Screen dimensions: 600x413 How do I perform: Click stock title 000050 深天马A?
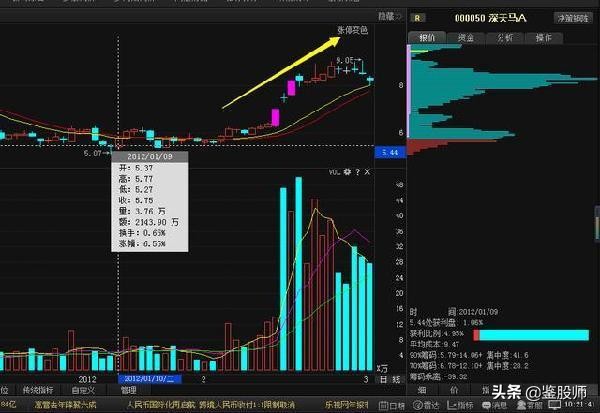[x=491, y=18]
